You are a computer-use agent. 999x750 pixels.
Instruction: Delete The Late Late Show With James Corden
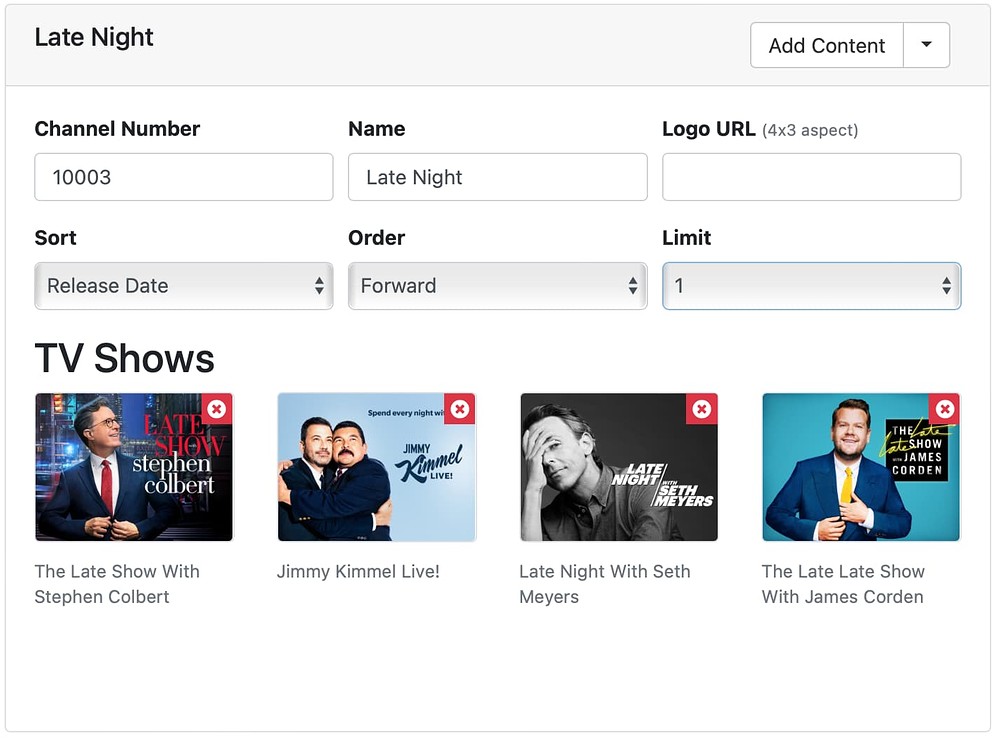(944, 409)
